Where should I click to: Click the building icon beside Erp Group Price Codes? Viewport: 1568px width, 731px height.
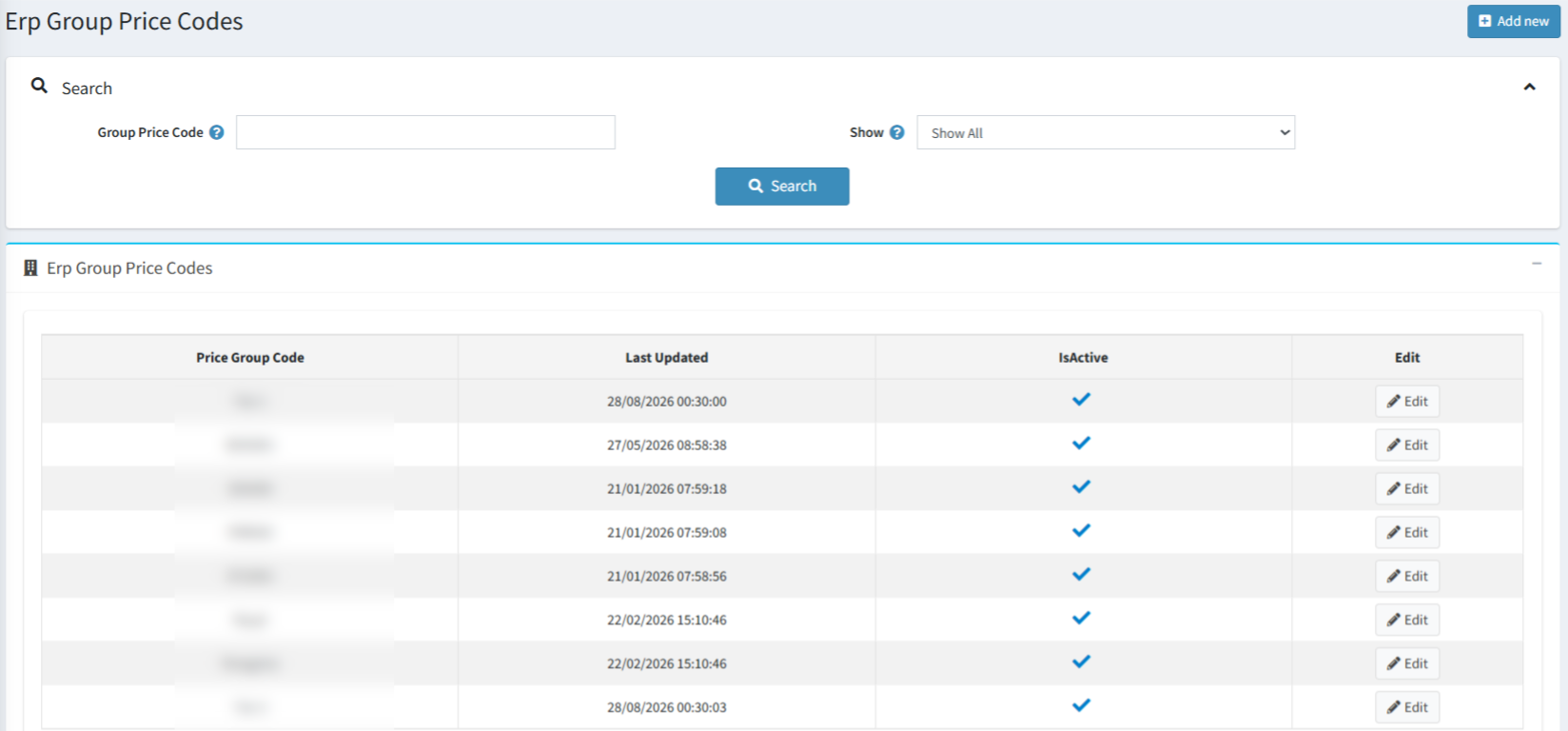coord(30,268)
